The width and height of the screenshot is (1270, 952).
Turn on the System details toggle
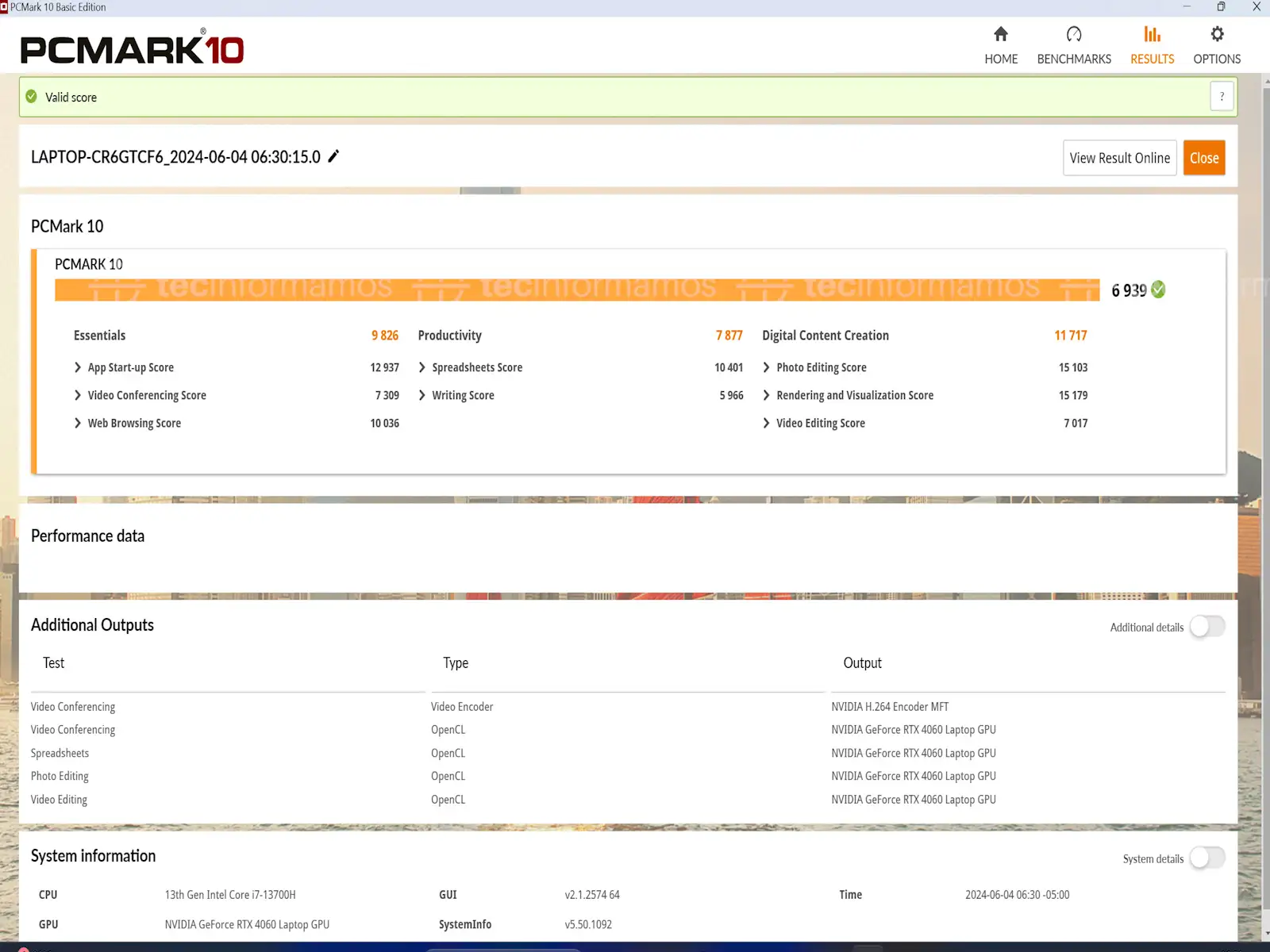[x=1206, y=858]
